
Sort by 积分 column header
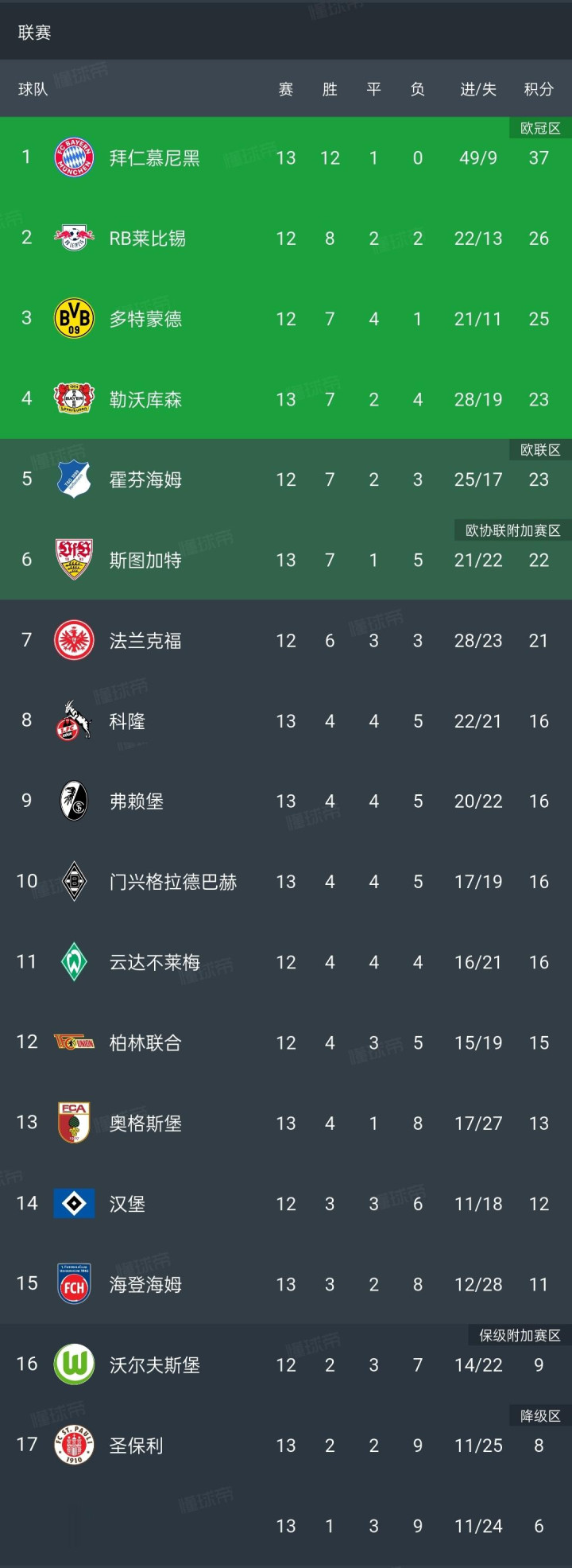pyautogui.click(x=539, y=89)
